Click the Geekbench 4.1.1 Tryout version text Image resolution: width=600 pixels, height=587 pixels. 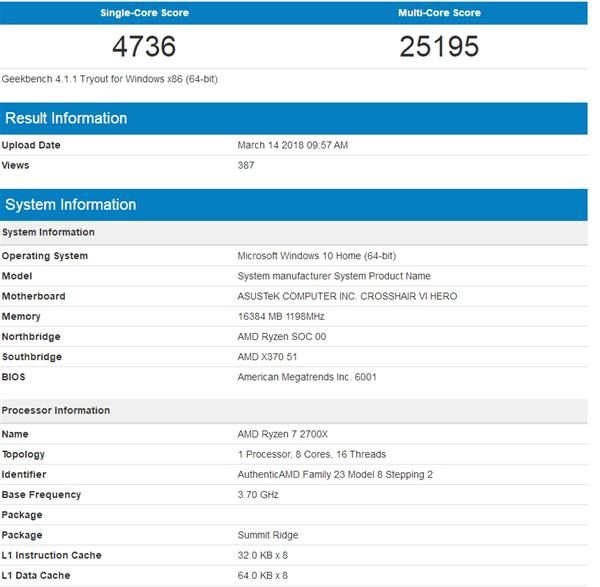109,80
